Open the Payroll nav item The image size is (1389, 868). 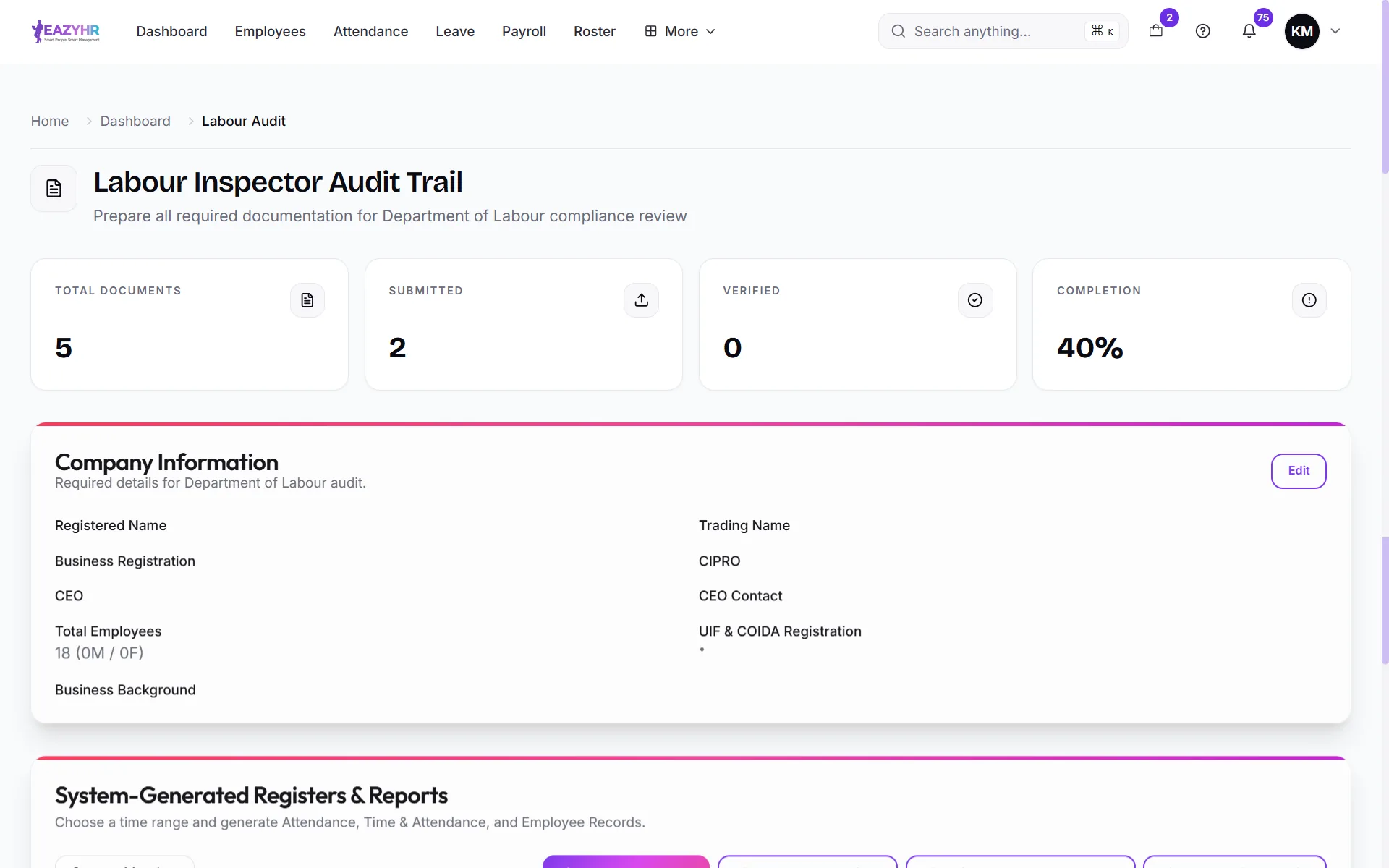524,31
